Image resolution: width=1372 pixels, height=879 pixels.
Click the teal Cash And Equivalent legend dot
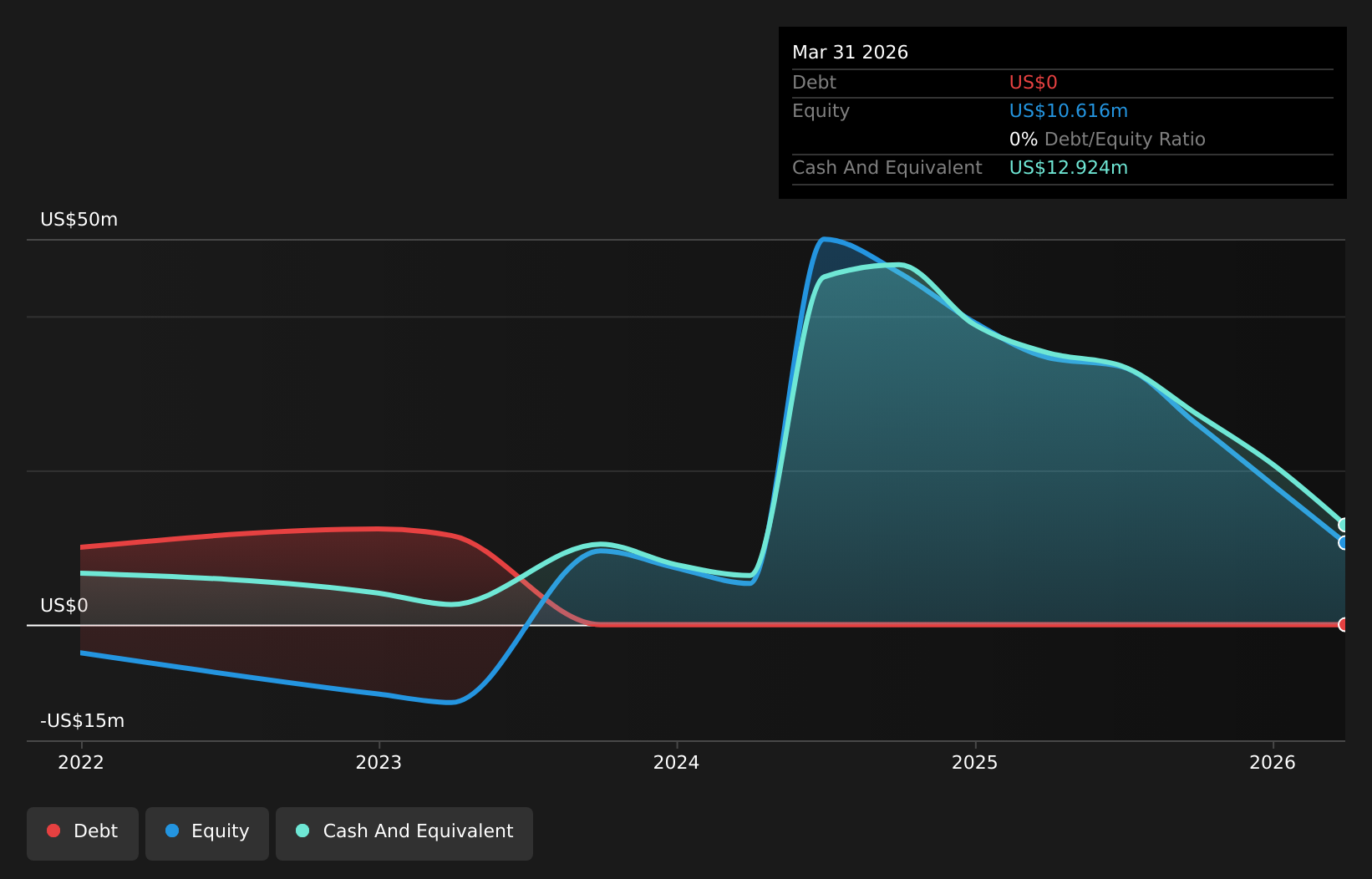[302, 831]
